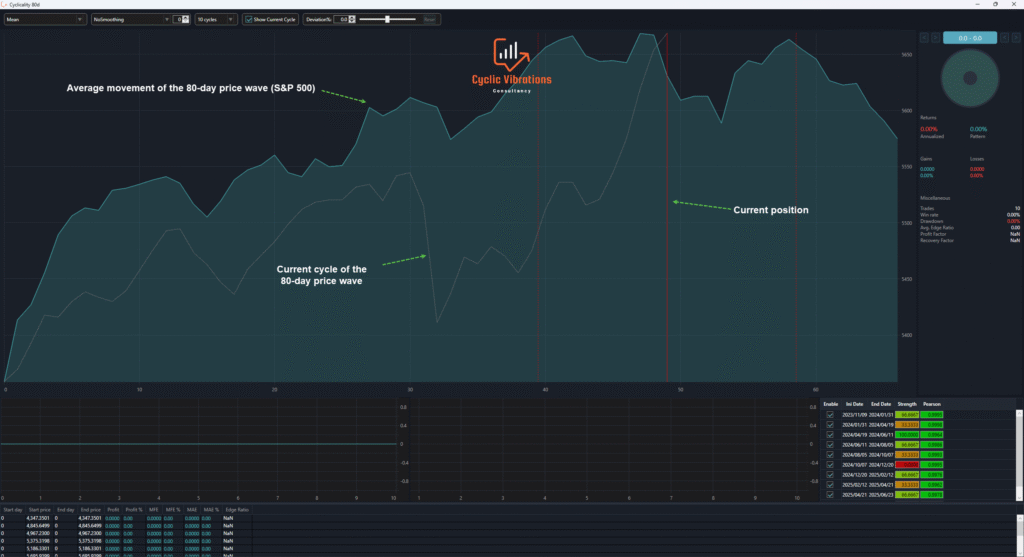Uncheck the cycle starting 2024/10/07

[829, 464]
